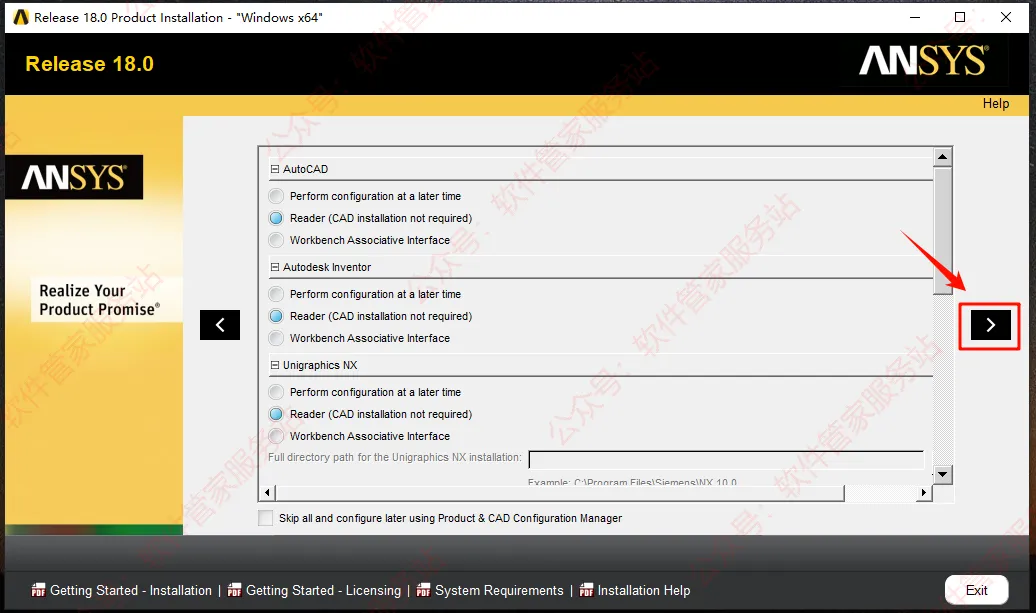Screen dimensions: 1036x613
Task: Select Inventor Workbench Associative Interface
Action: tap(276, 338)
